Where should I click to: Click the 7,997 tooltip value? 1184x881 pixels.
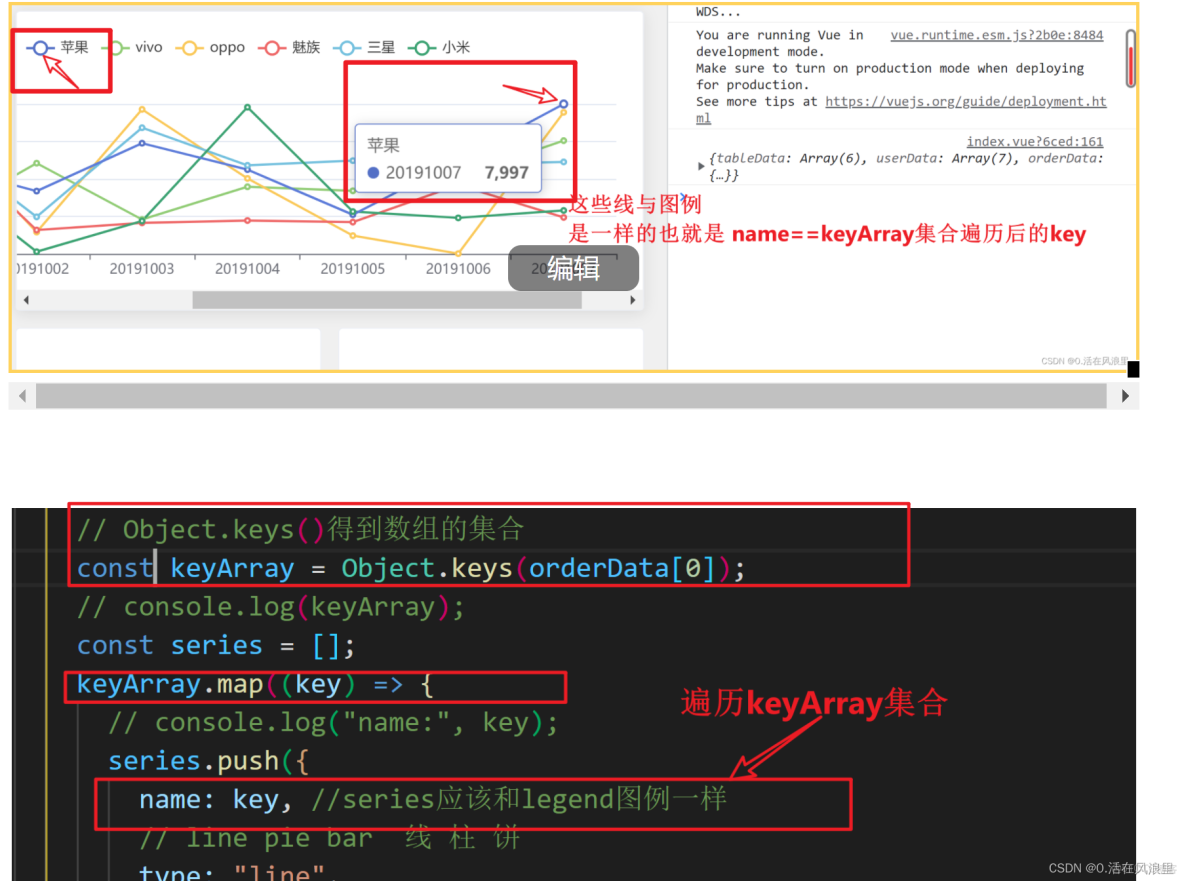click(x=506, y=173)
